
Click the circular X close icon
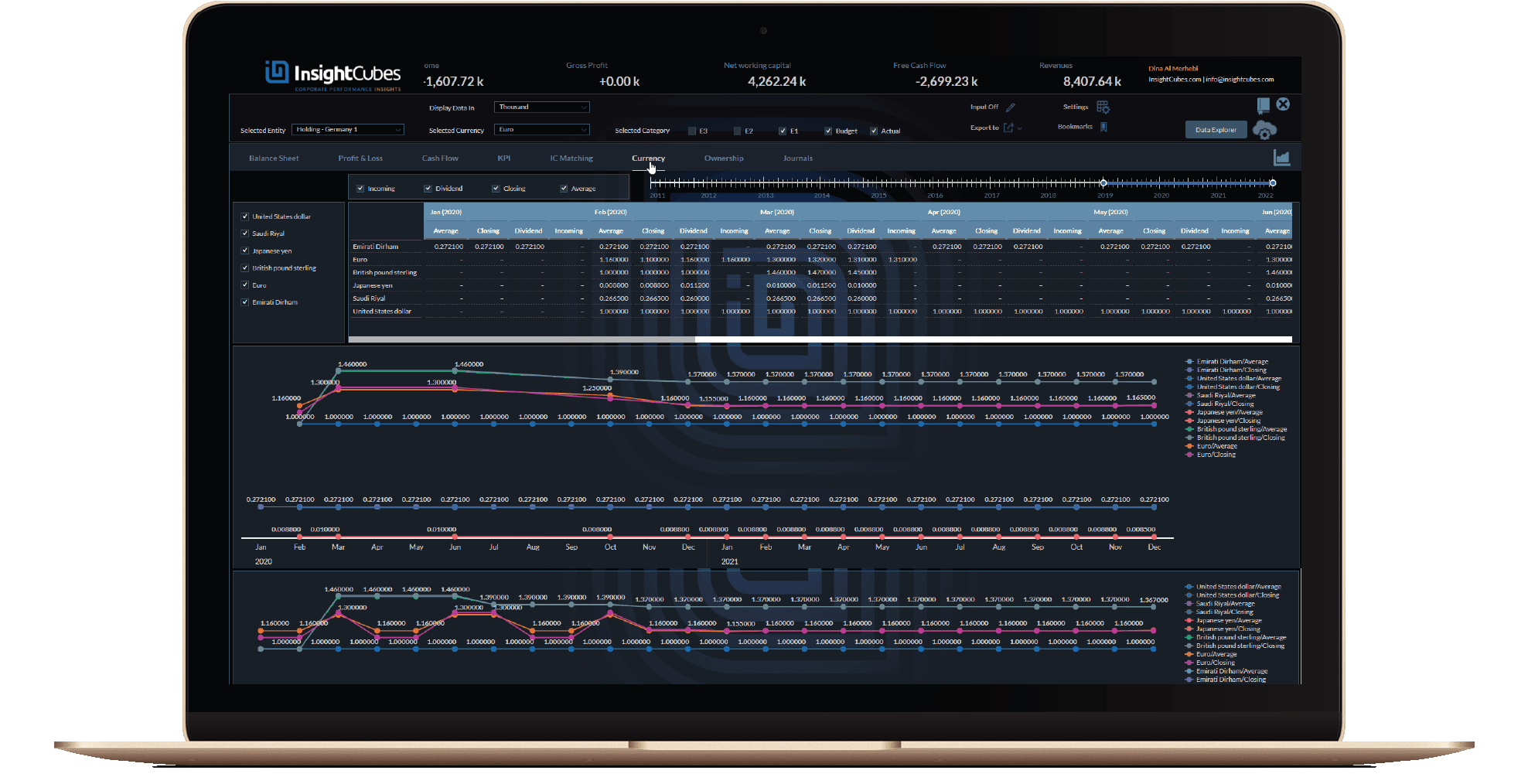(x=1283, y=104)
